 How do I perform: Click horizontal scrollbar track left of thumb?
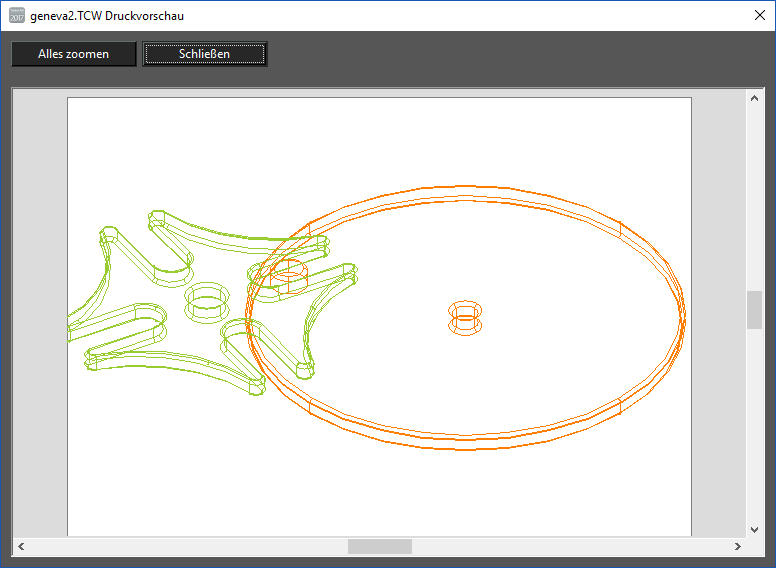pos(180,546)
